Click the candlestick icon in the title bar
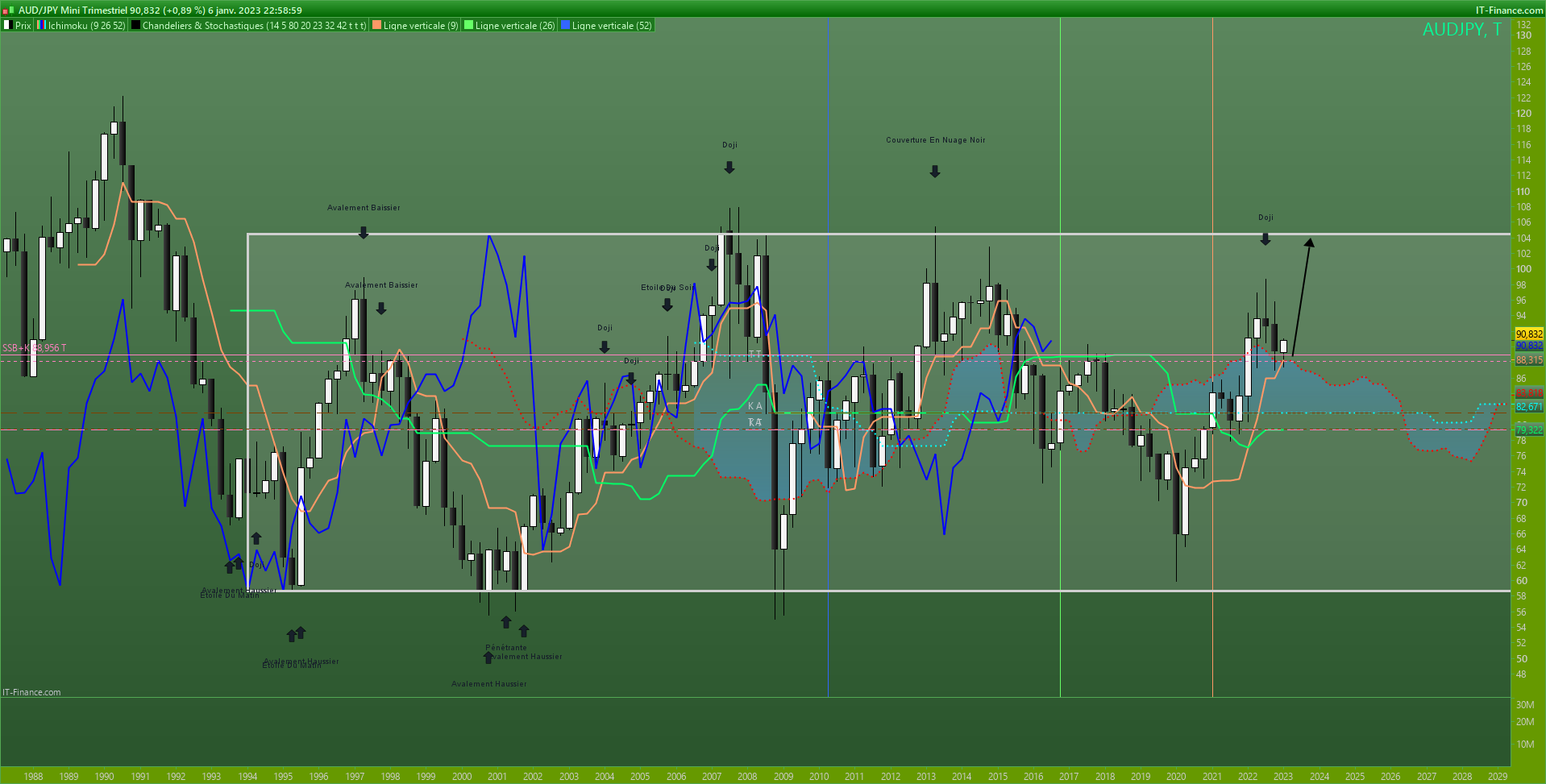The width and height of the screenshot is (1546, 784). pos(9,10)
